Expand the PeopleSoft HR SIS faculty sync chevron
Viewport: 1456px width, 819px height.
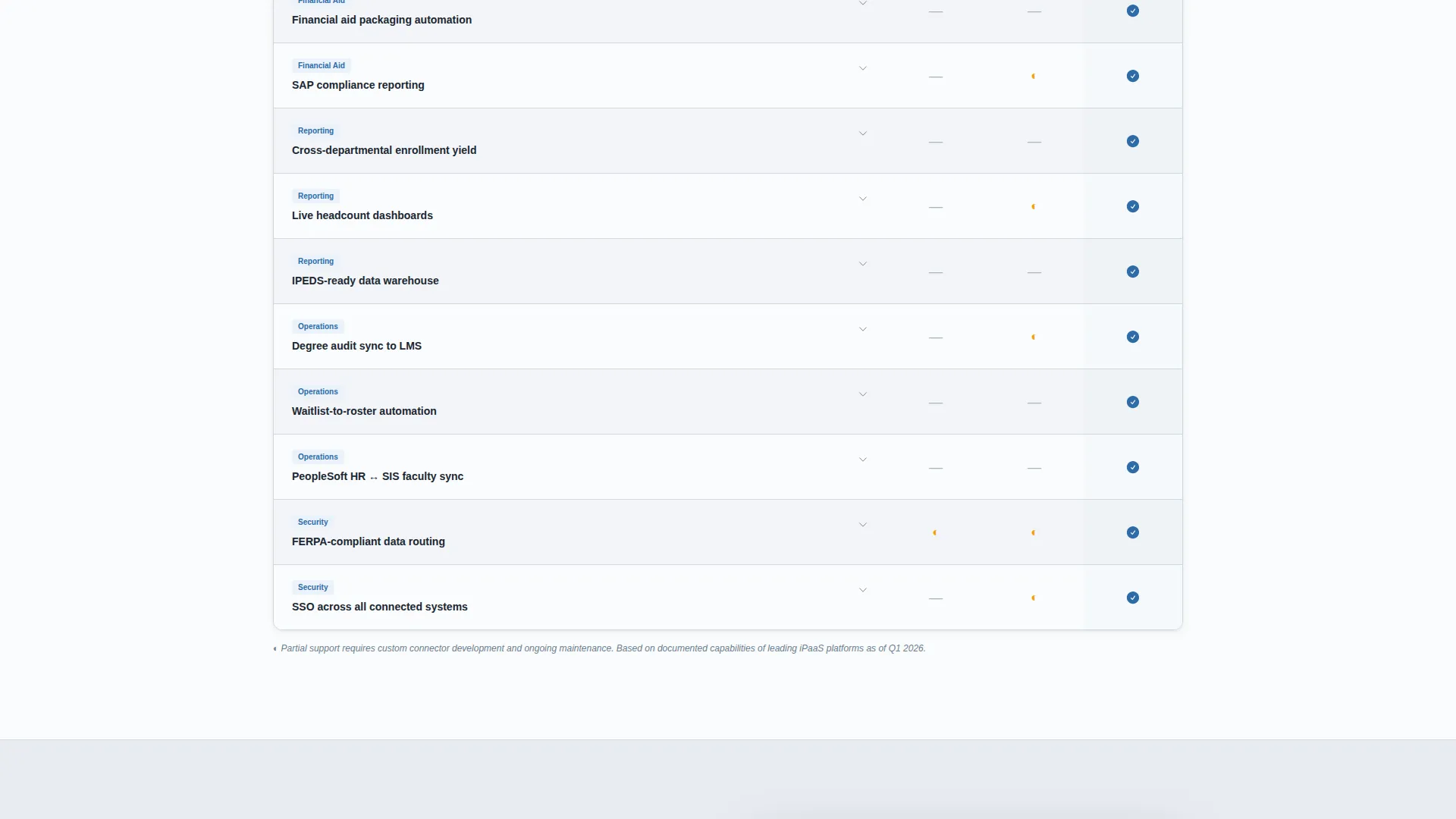point(863,460)
